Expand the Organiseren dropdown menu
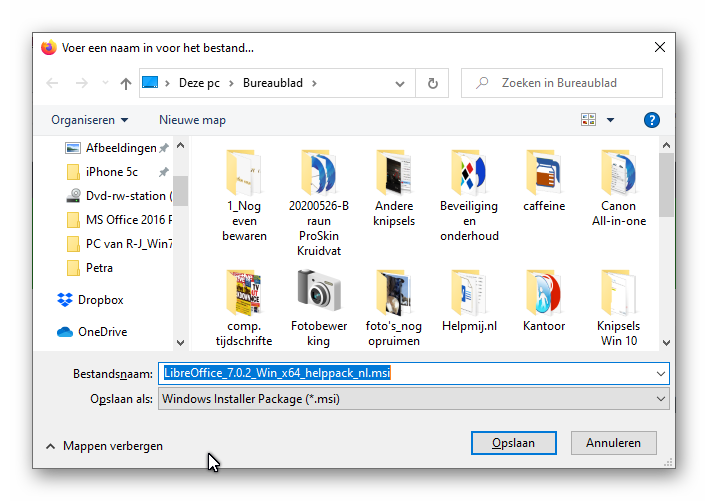 click(89, 120)
